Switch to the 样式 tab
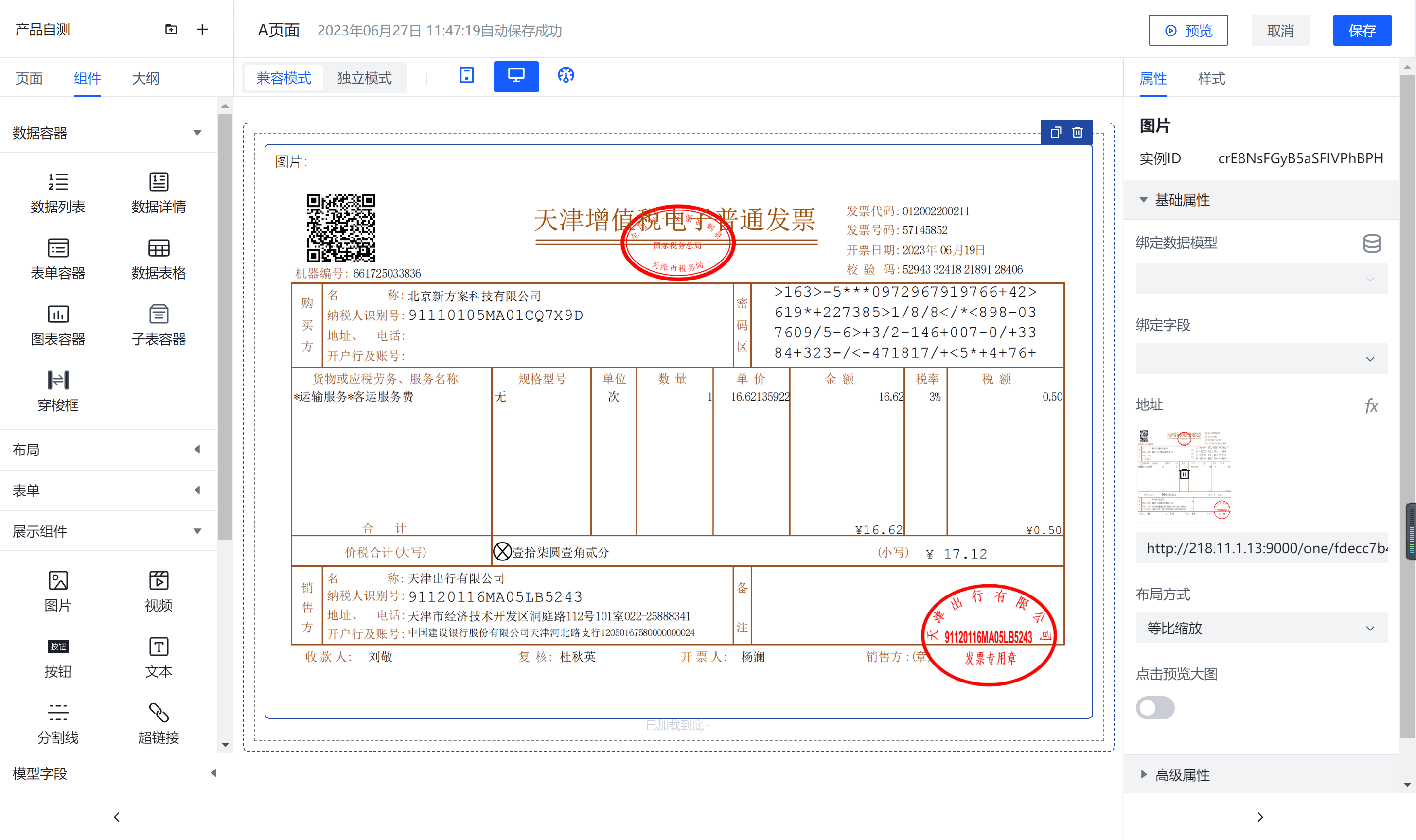Viewport: 1416px width, 840px height. [x=1211, y=78]
